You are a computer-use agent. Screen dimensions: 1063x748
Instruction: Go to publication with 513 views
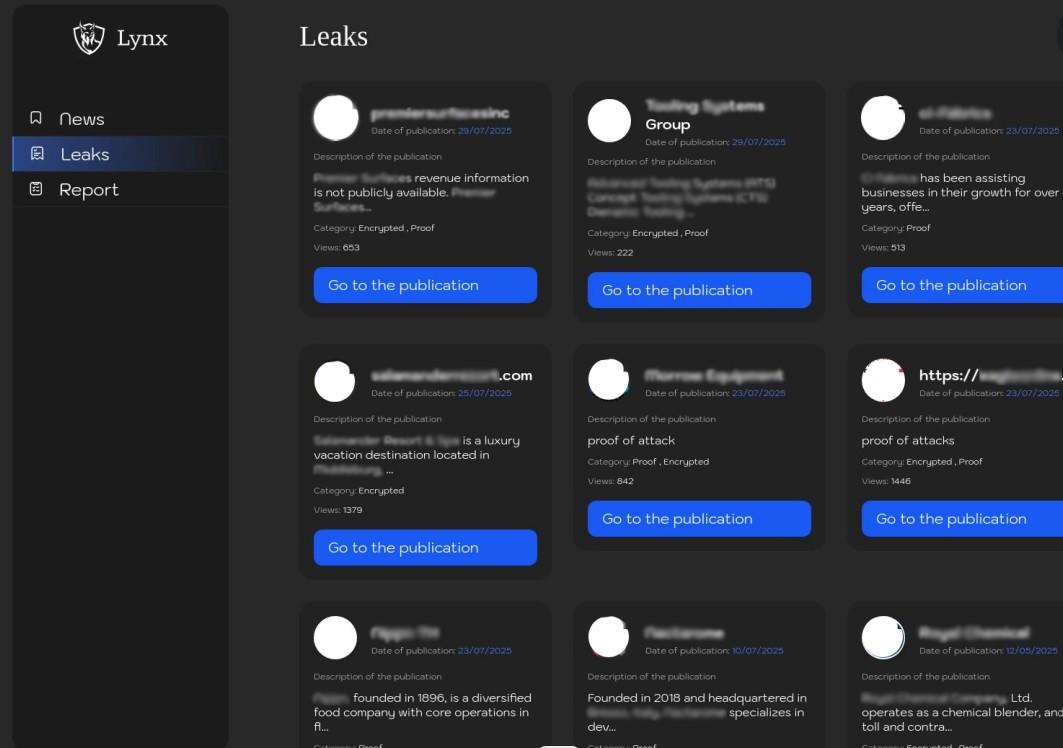point(962,285)
